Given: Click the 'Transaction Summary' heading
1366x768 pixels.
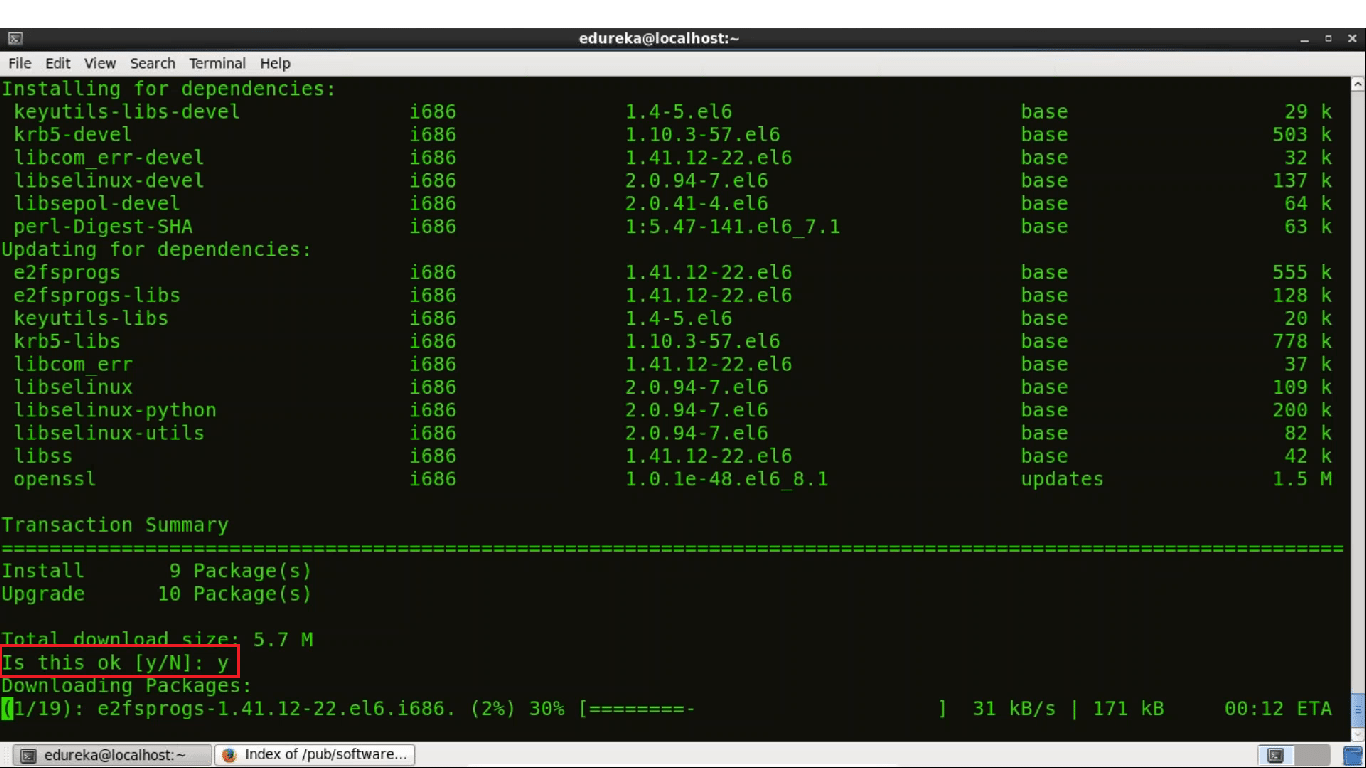Looking at the screenshot, I should click(115, 526).
